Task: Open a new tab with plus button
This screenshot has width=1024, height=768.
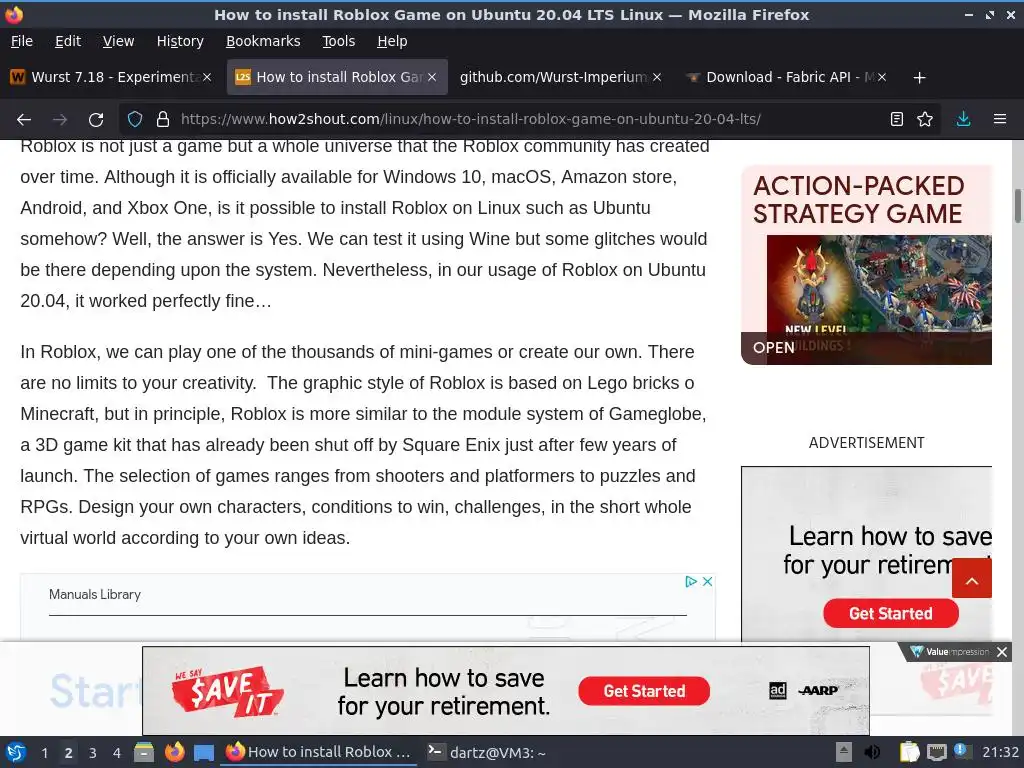Action: [920, 78]
